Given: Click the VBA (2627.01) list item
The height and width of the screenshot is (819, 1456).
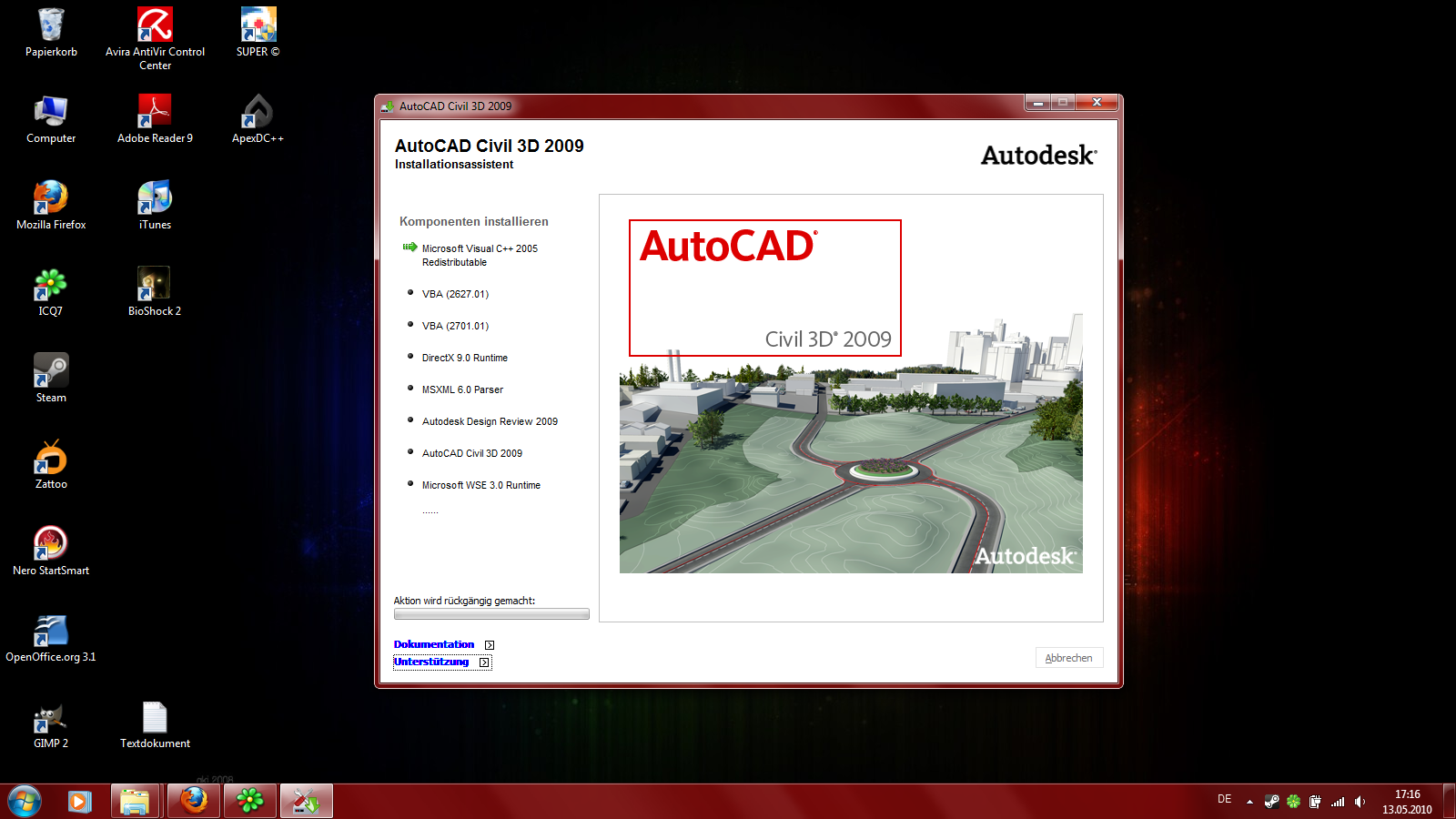Looking at the screenshot, I should click(x=455, y=294).
